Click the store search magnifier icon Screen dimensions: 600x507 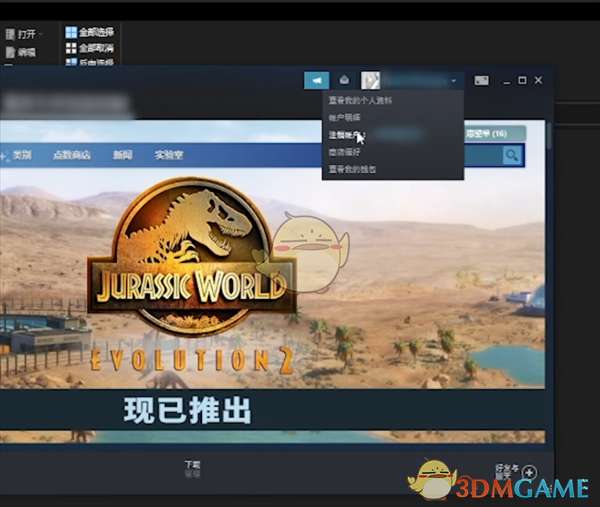512,155
